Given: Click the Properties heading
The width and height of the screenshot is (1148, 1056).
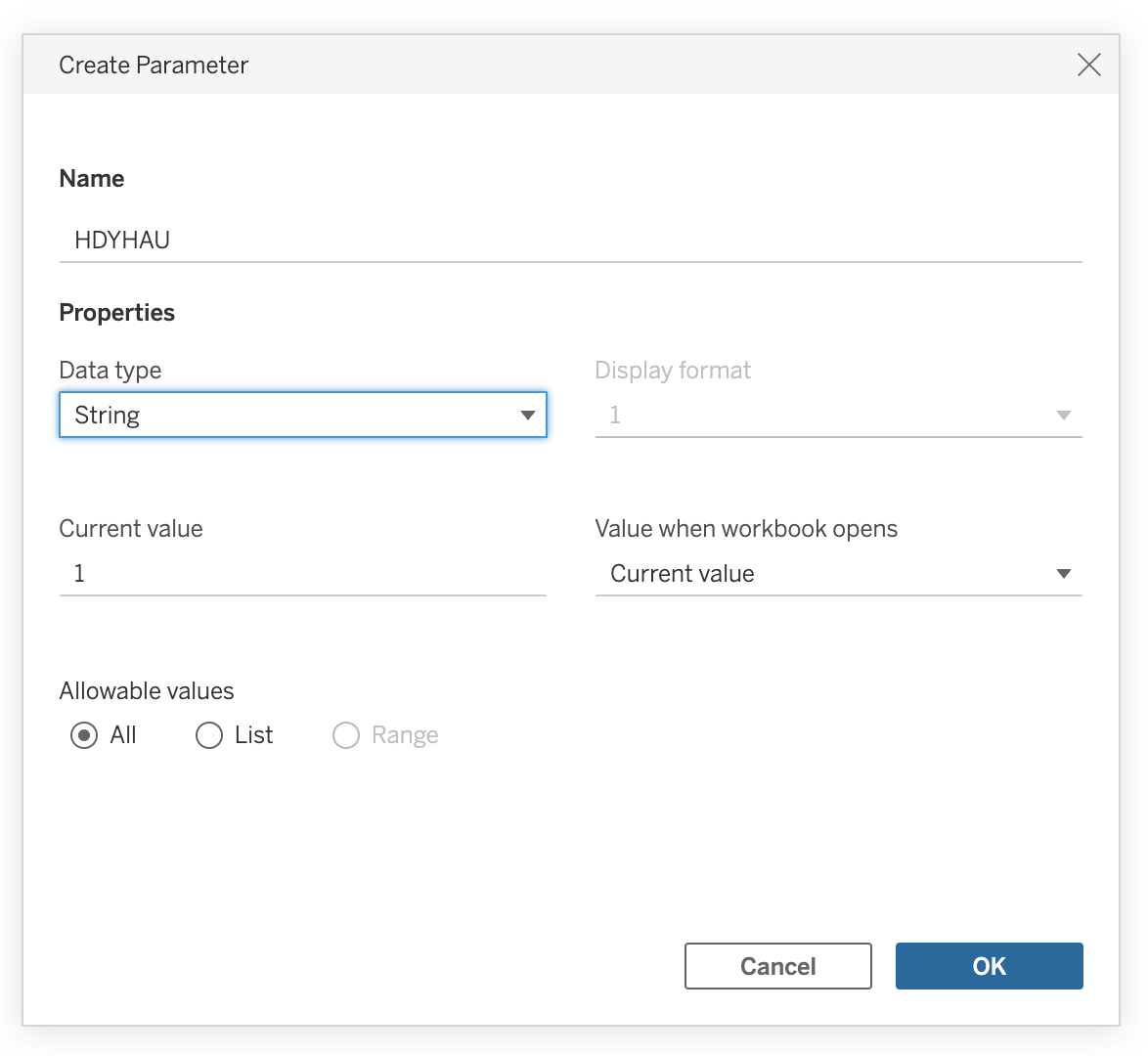Looking at the screenshot, I should click(x=117, y=313).
